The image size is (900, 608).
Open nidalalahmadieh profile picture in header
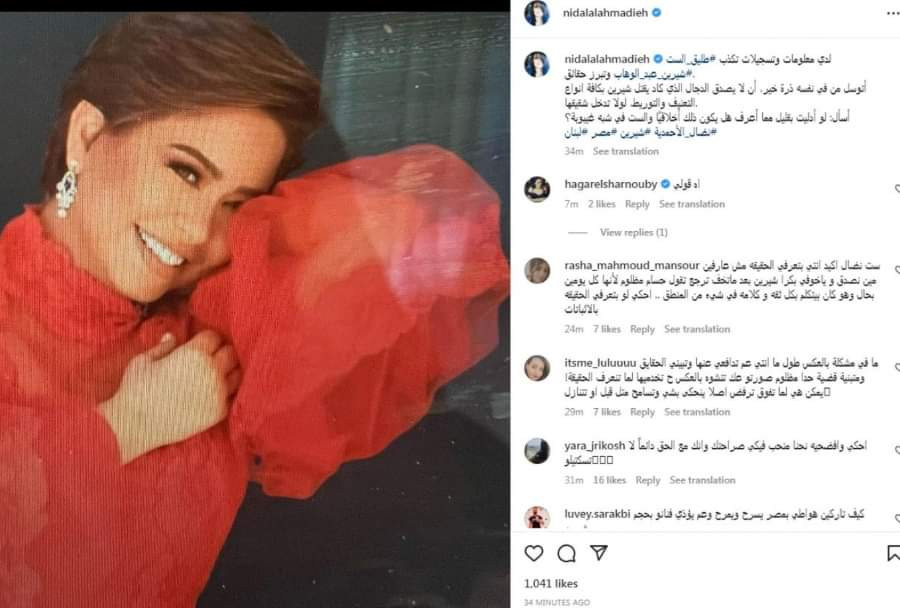[x=537, y=13]
